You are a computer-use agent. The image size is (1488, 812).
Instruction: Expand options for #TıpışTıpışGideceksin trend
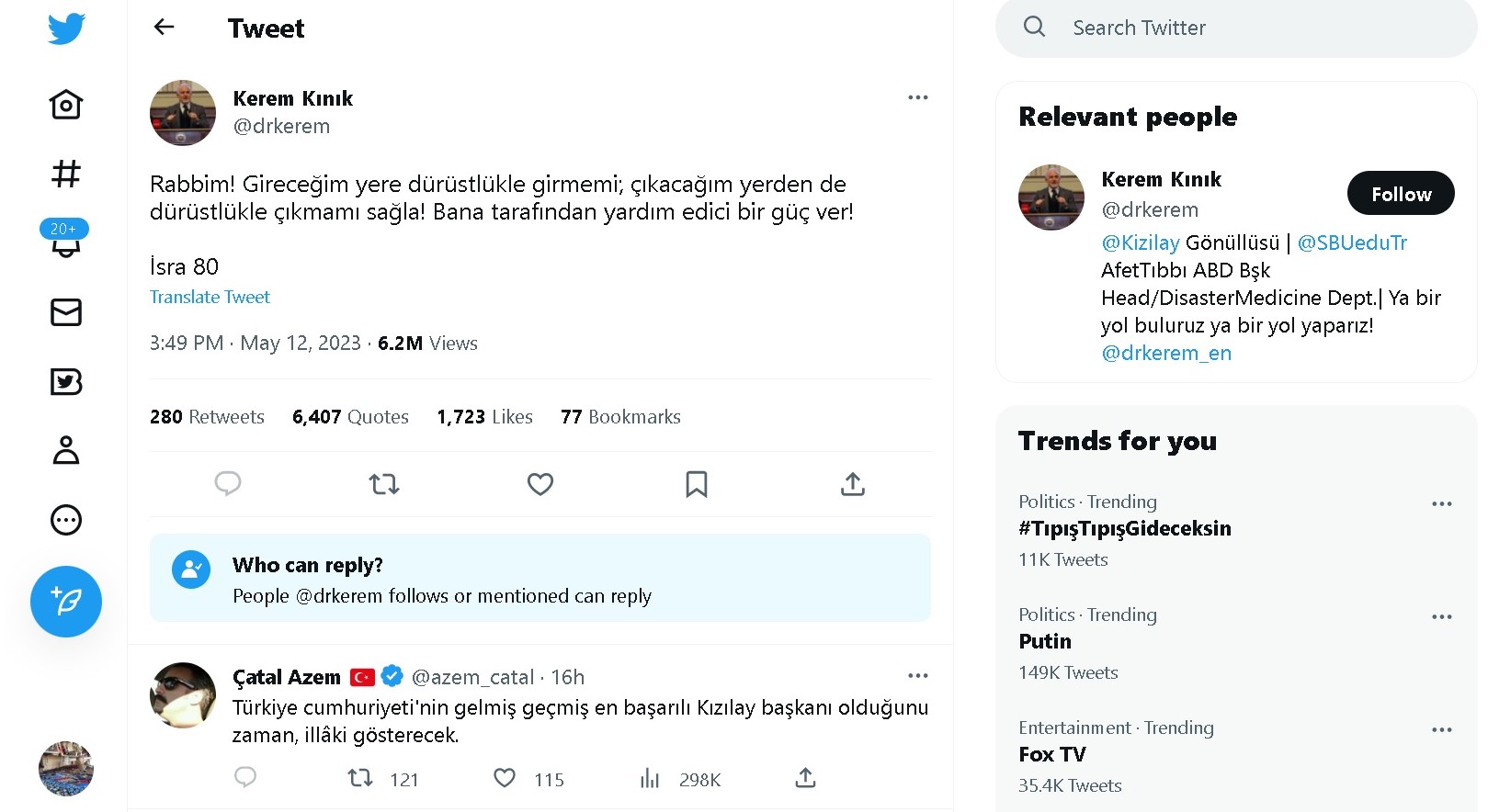pos(1441,503)
